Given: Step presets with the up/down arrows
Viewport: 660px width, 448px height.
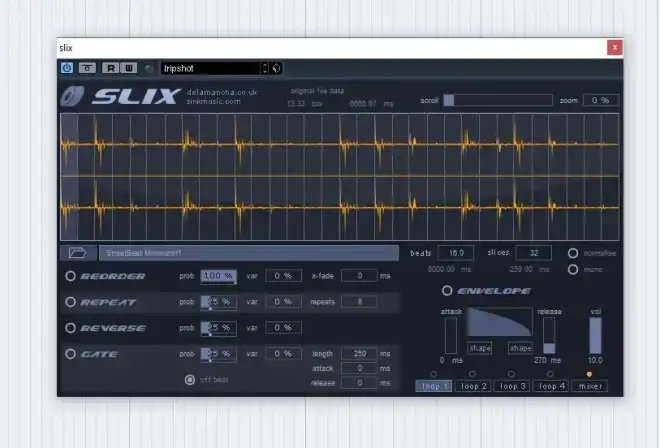Looking at the screenshot, I should click(x=264, y=68).
